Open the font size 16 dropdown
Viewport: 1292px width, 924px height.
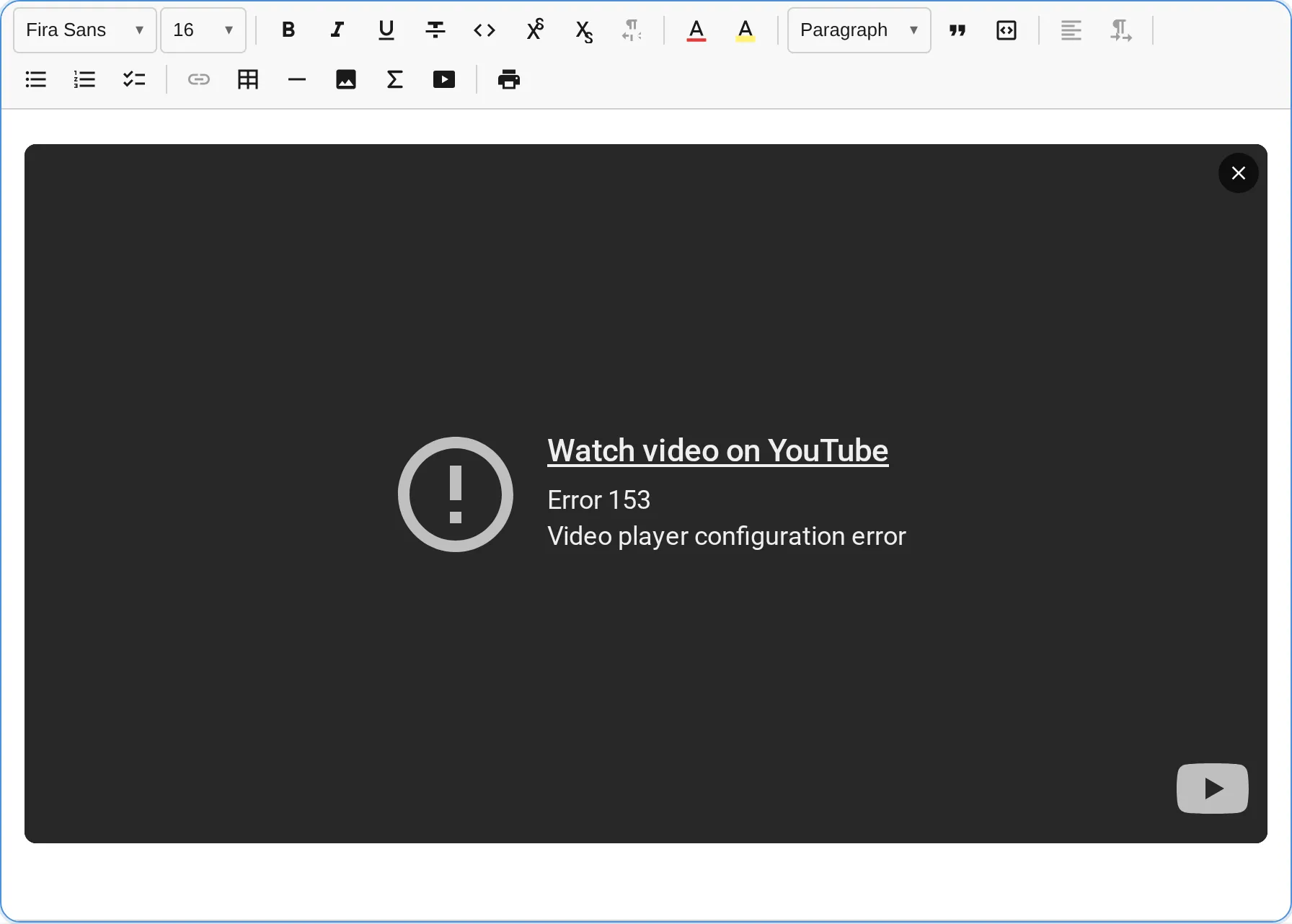(x=203, y=30)
